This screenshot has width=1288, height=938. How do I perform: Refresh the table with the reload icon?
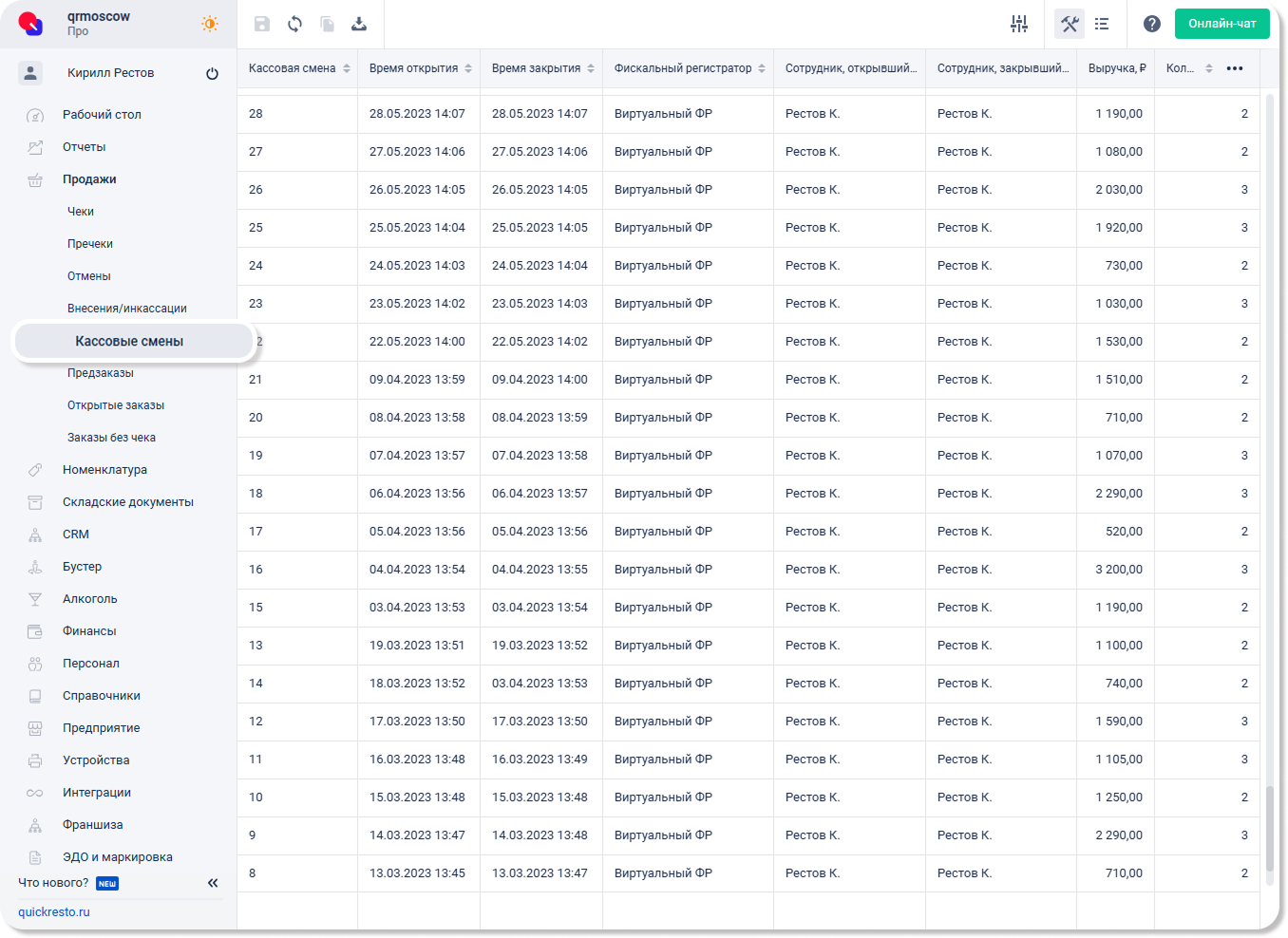[x=295, y=24]
